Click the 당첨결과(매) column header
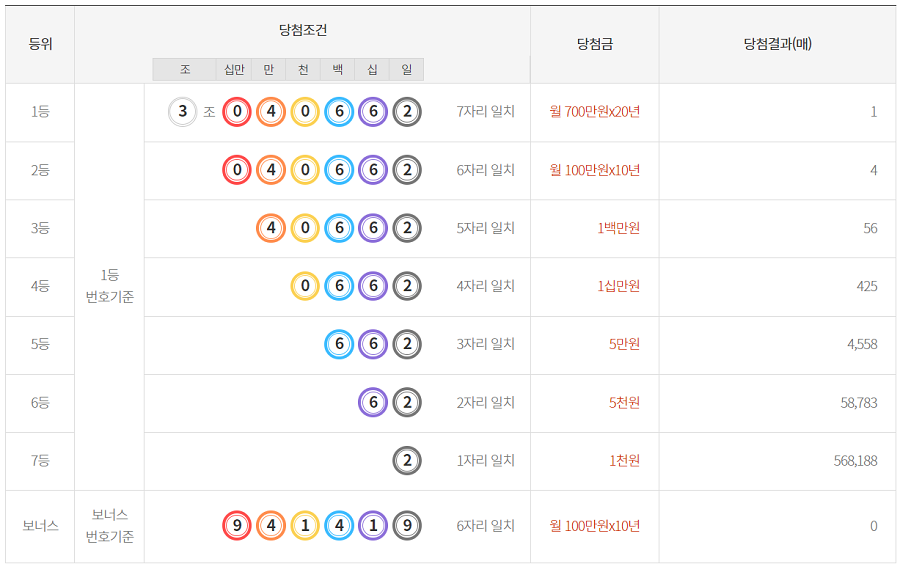 point(777,44)
